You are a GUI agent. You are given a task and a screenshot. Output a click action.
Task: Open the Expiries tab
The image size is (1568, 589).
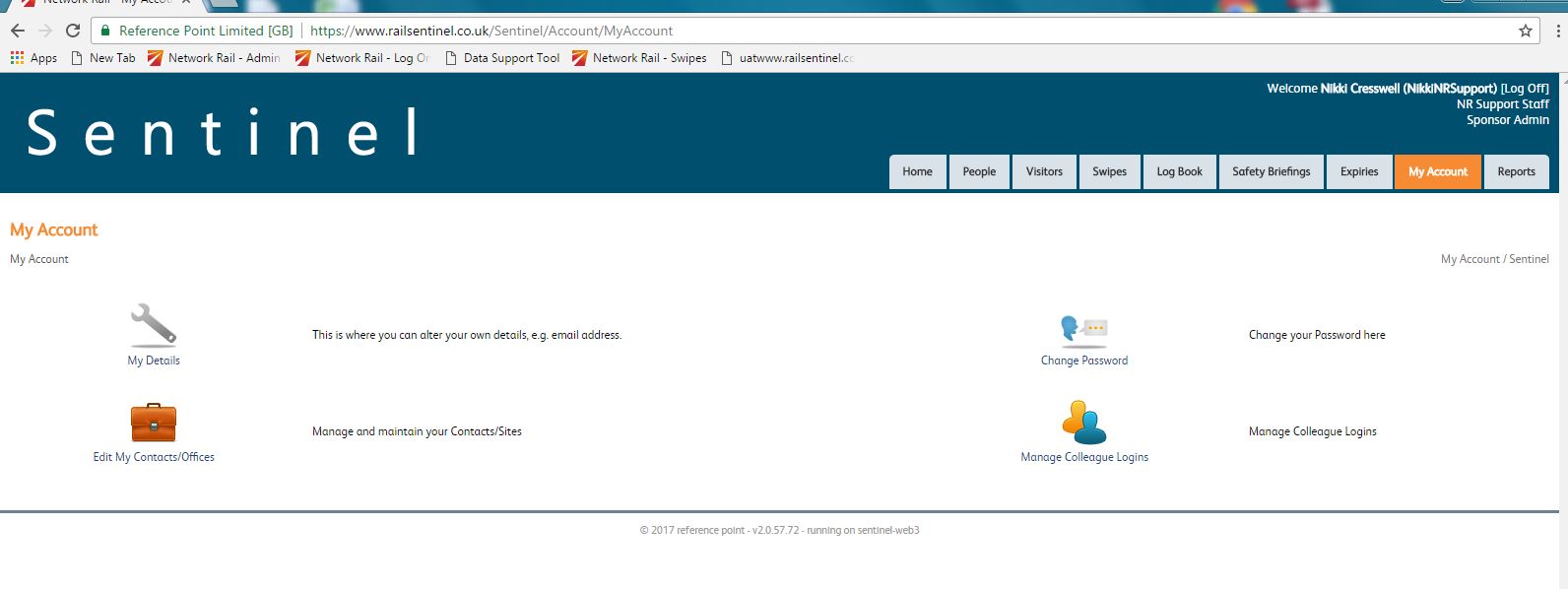[1359, 171]
